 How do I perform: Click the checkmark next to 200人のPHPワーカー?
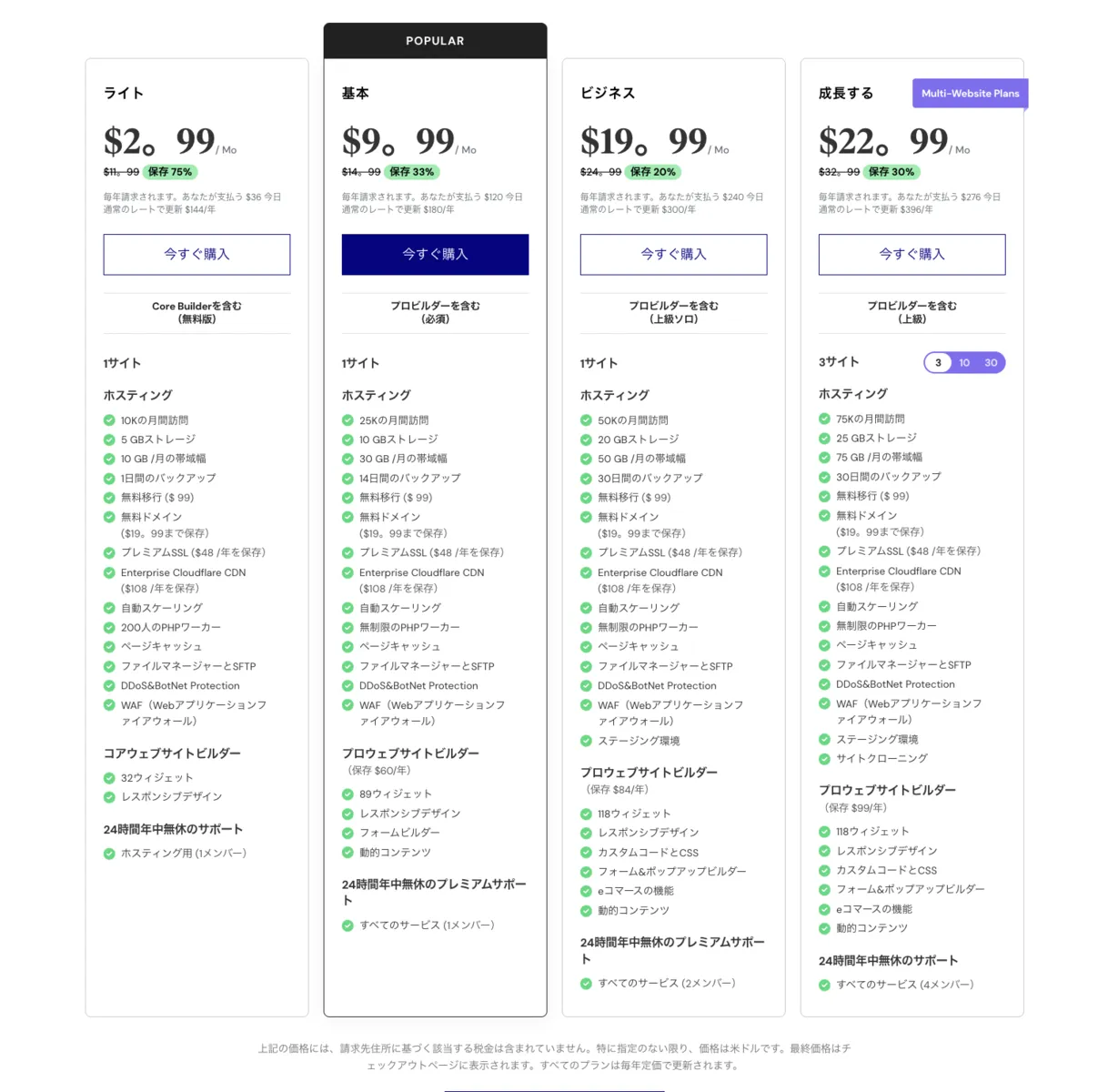coord(109,628)
